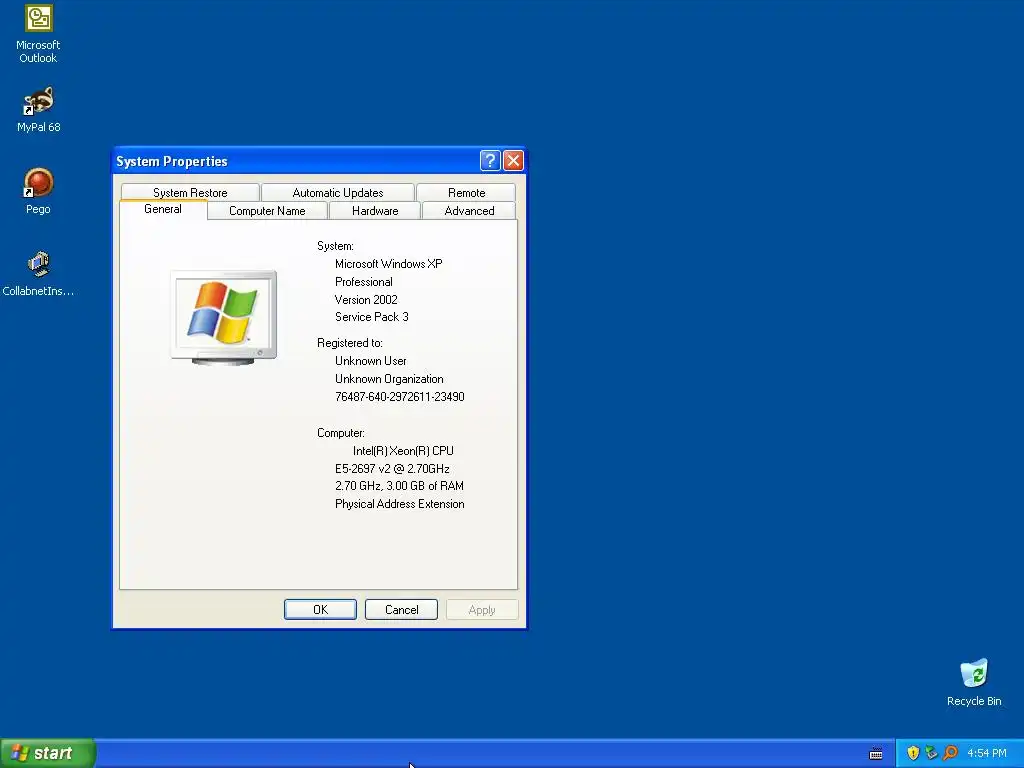Click 'Physical Address Extension' text
The image size is (1024, 768).
[x=400, y=504]
